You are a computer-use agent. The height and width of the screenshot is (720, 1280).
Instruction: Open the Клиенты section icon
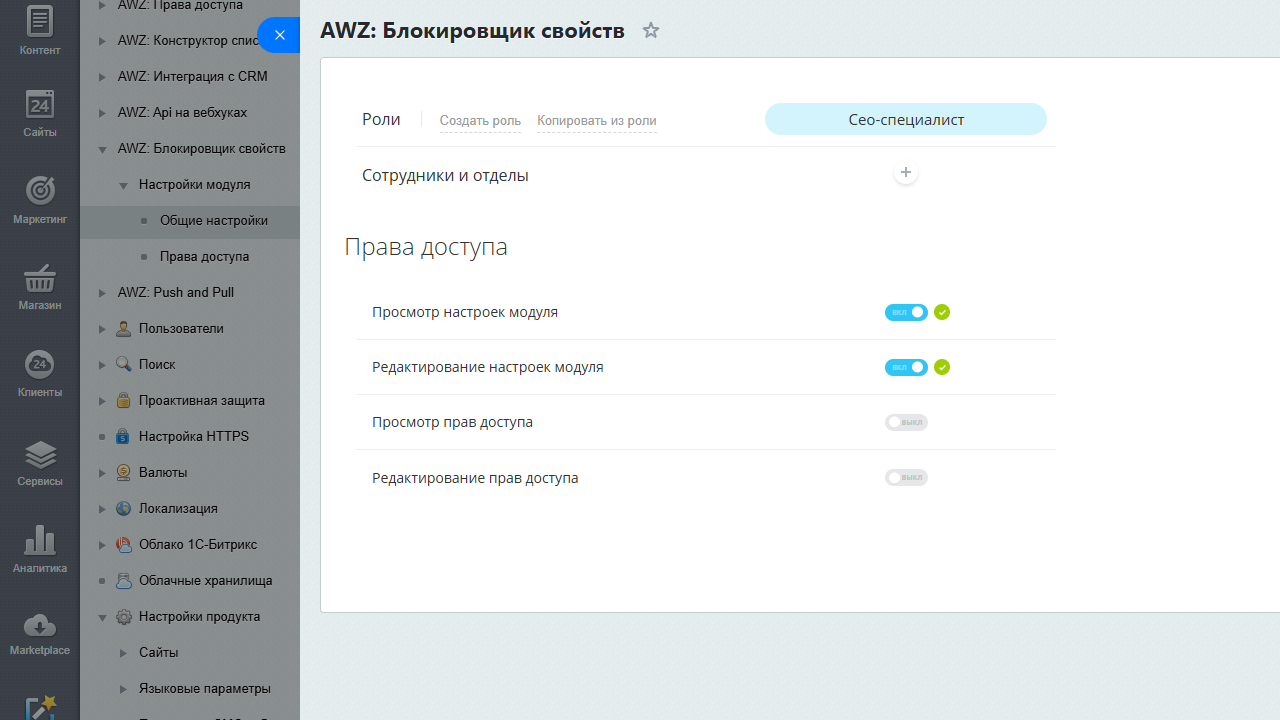tap(40, 364)
